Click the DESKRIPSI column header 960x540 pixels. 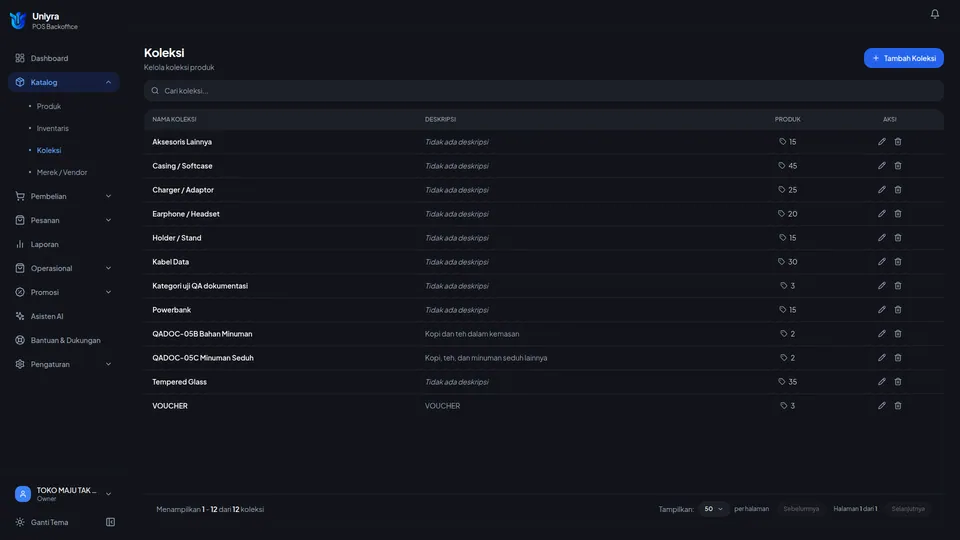tap(440, 119)
